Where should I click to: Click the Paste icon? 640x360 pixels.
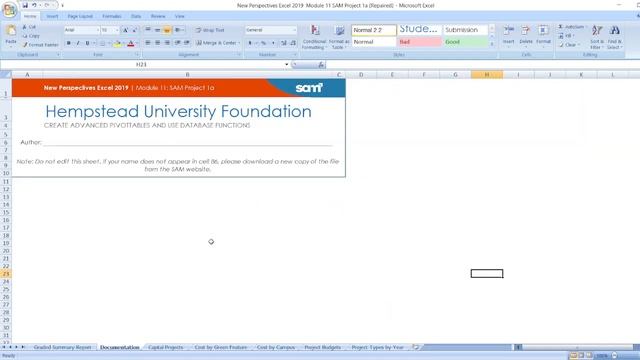(x=11, y=31)
